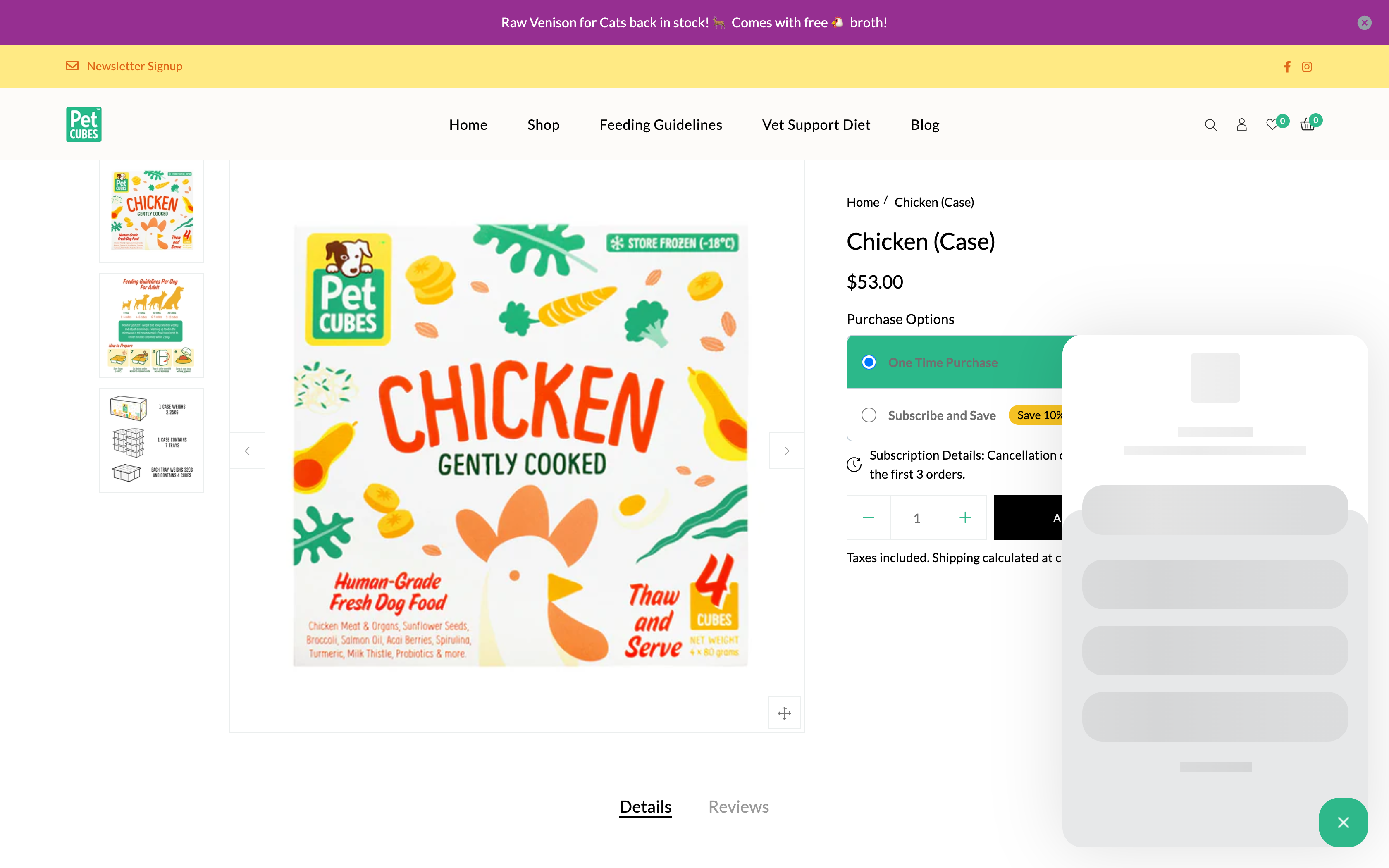Open the account user icon
The width and height of the screenshot is (1389, 868).
tap(1241, 124)
